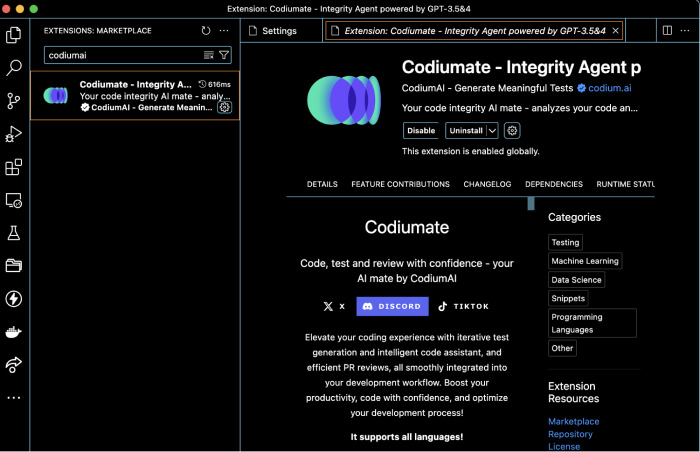The height and width of the screenshot is (452, 700).
Task: Open codium.ai publisher link
Action: (x=609, y=88)
